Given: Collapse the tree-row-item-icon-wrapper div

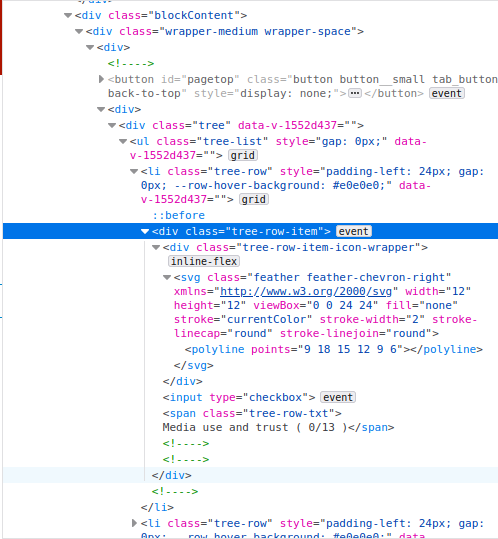Looking at the screenshot, I should [x=156, y=248].
